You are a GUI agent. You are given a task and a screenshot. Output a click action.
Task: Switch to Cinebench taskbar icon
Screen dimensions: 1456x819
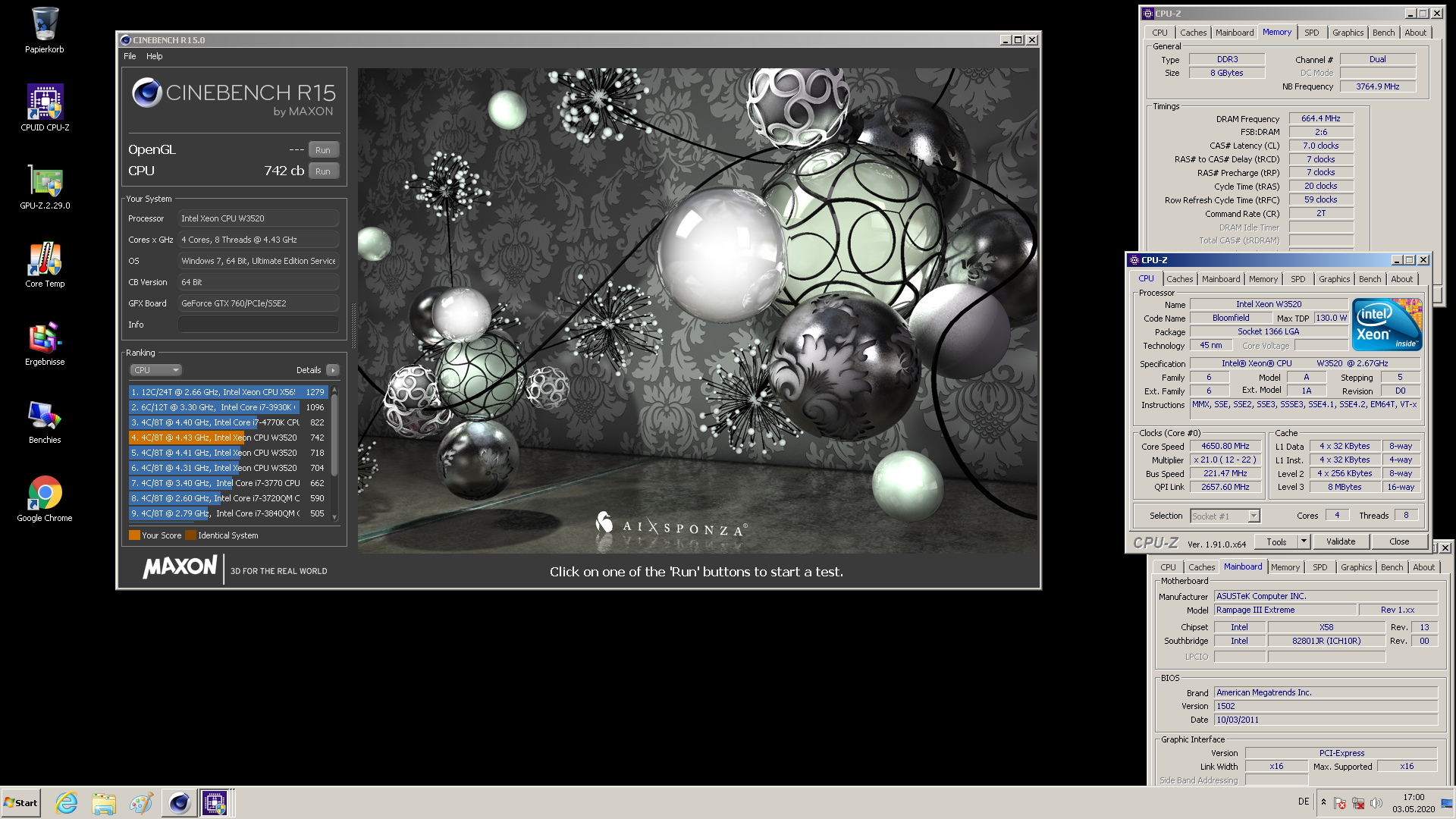179,803
